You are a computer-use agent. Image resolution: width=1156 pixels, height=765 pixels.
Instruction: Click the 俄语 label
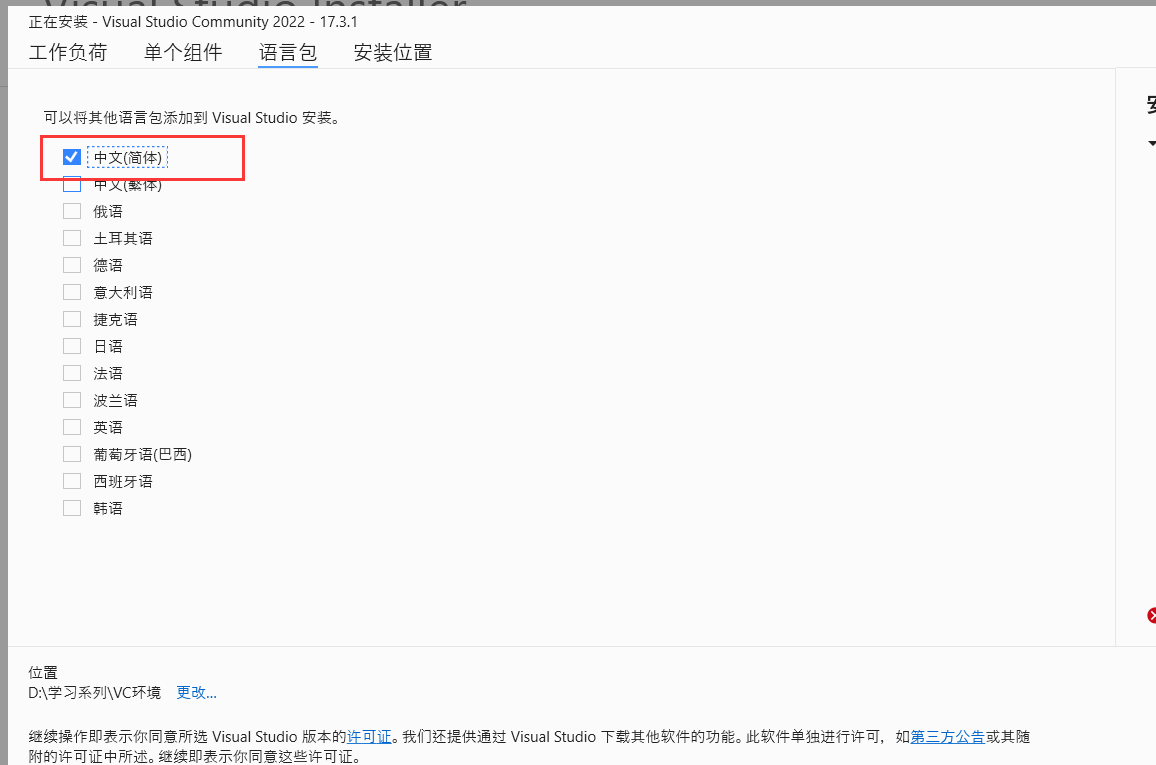(108, 212)
